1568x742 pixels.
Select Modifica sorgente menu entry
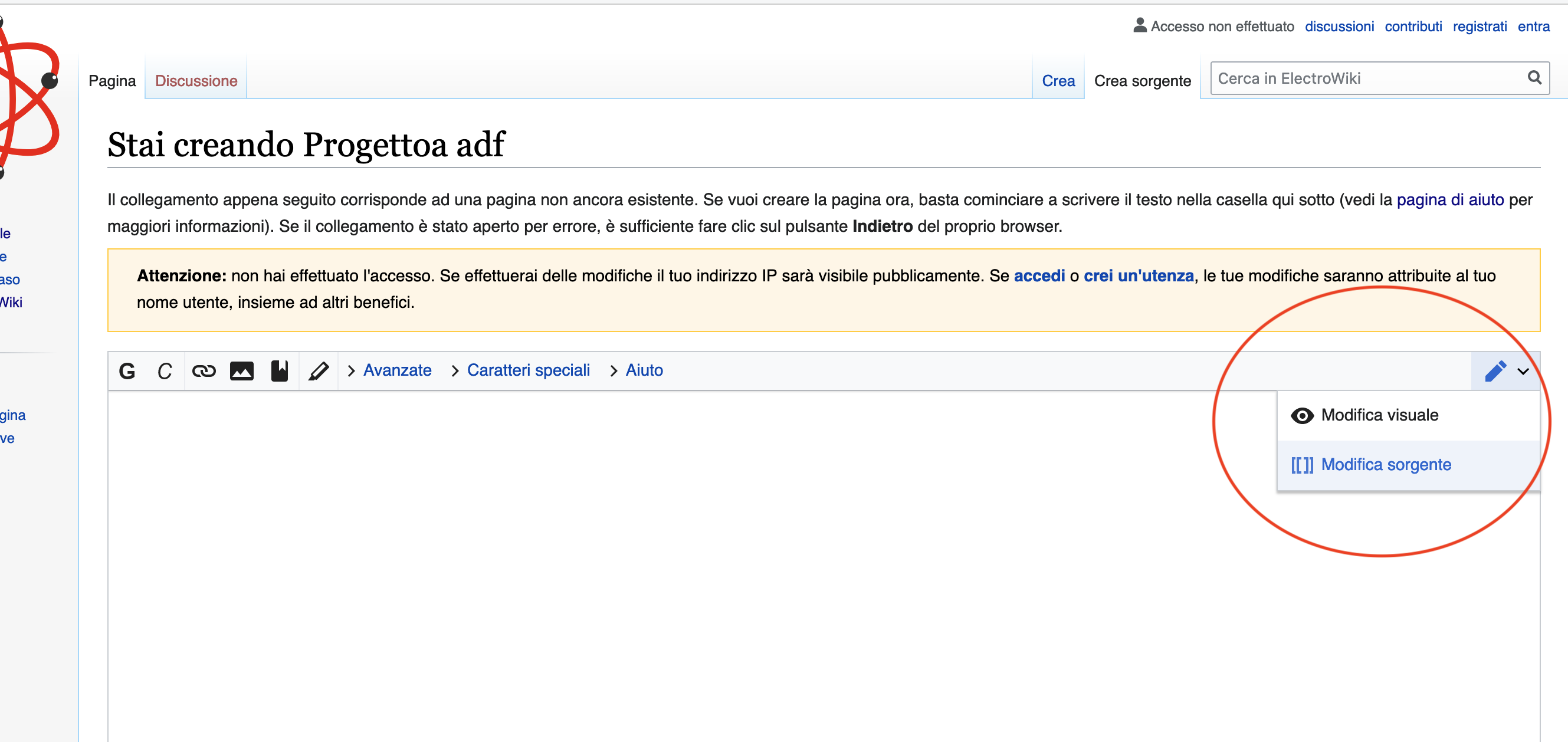(x=1385, y=464)
